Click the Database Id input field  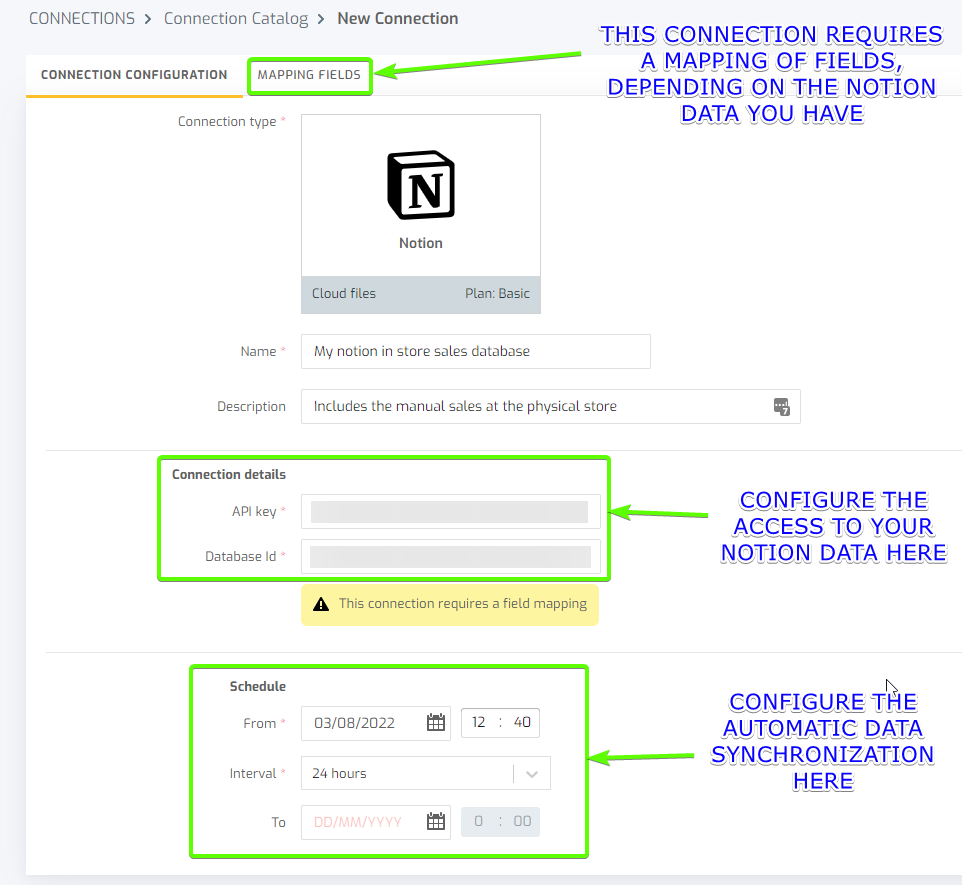450,556
